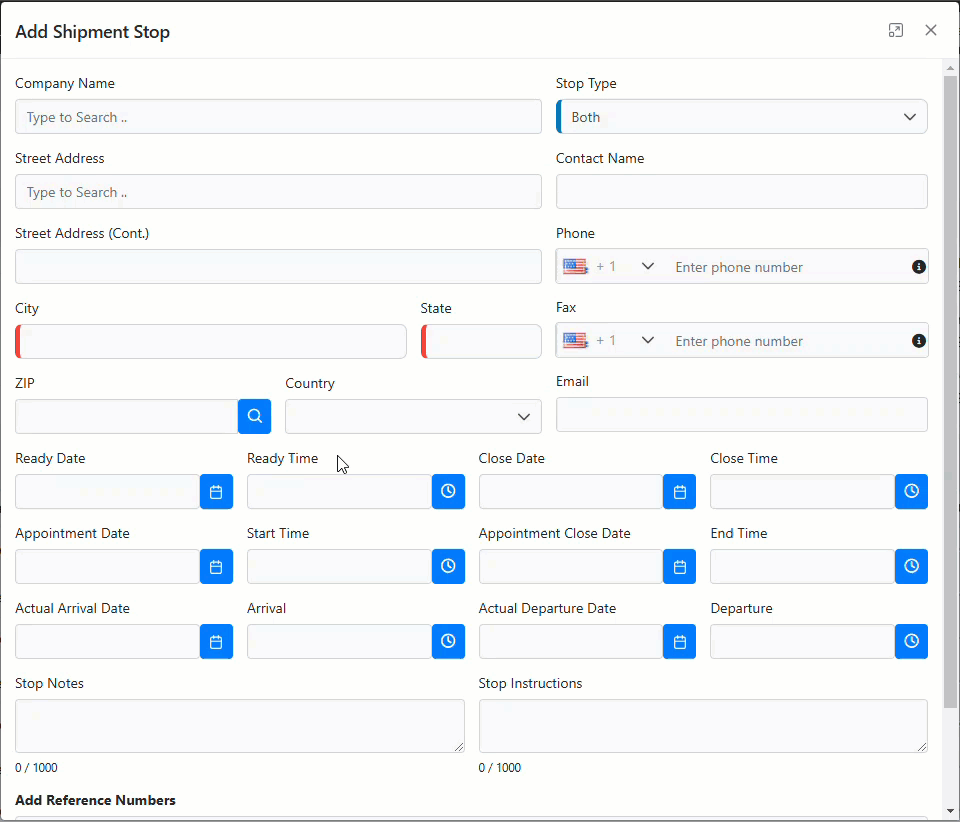Open the Ready Time clock picker
The width and height of the screenshot is (960, 822).
click(x=448, y=492)
